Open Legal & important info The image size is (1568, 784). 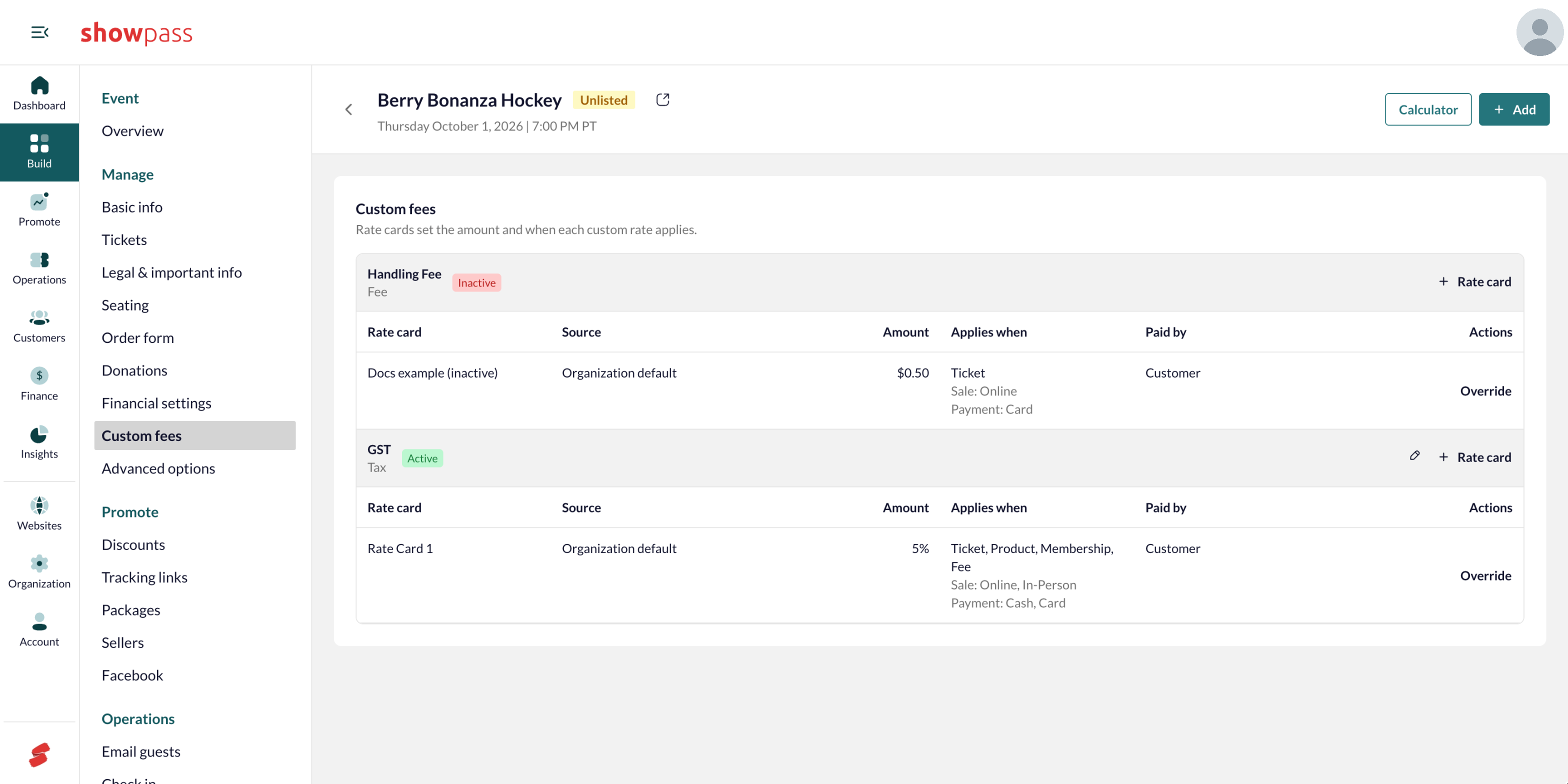coord(171,272)
